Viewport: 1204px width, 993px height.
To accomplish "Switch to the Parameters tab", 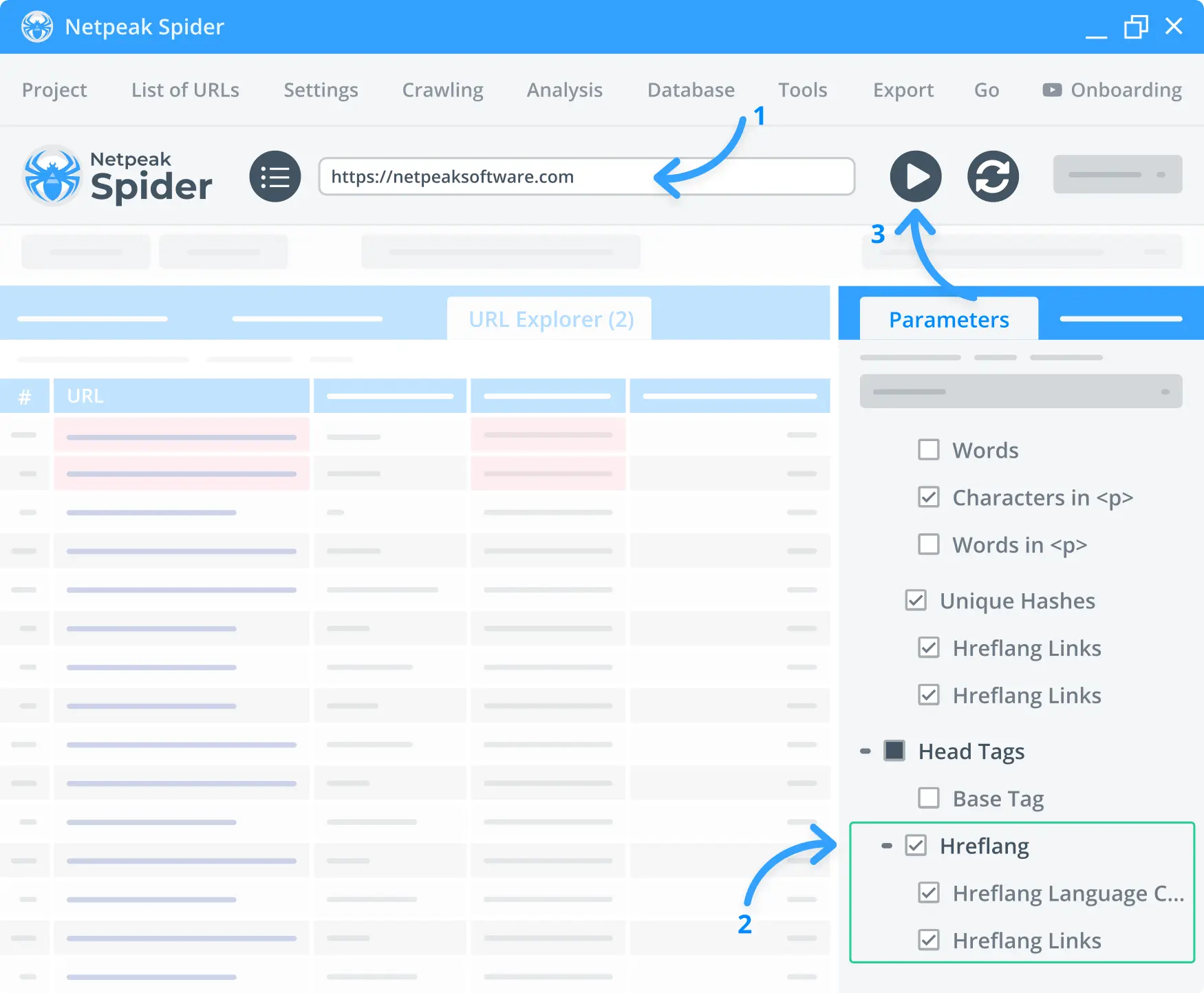I will [949, 319].
